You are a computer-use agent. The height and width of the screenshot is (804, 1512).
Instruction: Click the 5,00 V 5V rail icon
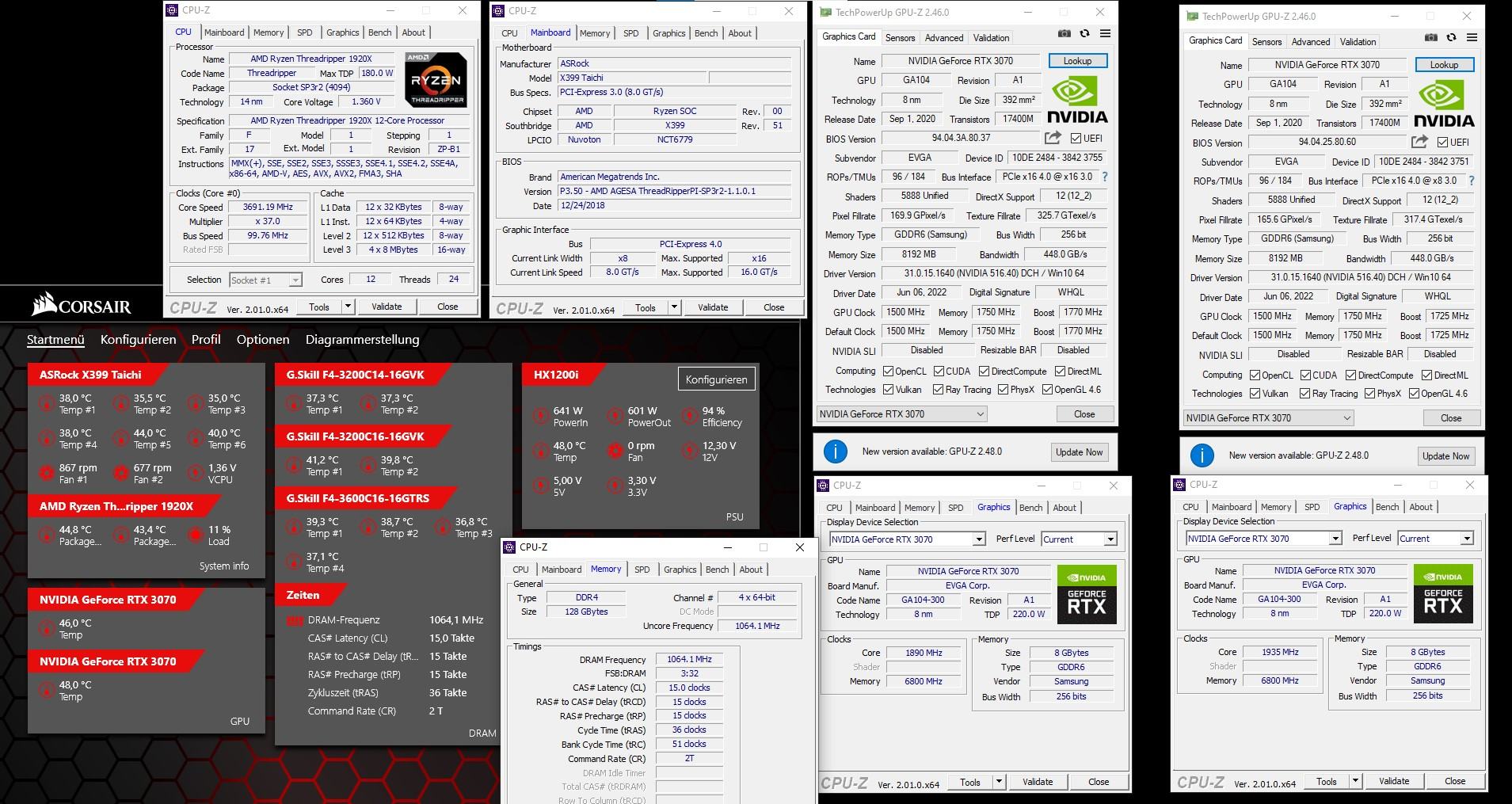click(541, 486)
